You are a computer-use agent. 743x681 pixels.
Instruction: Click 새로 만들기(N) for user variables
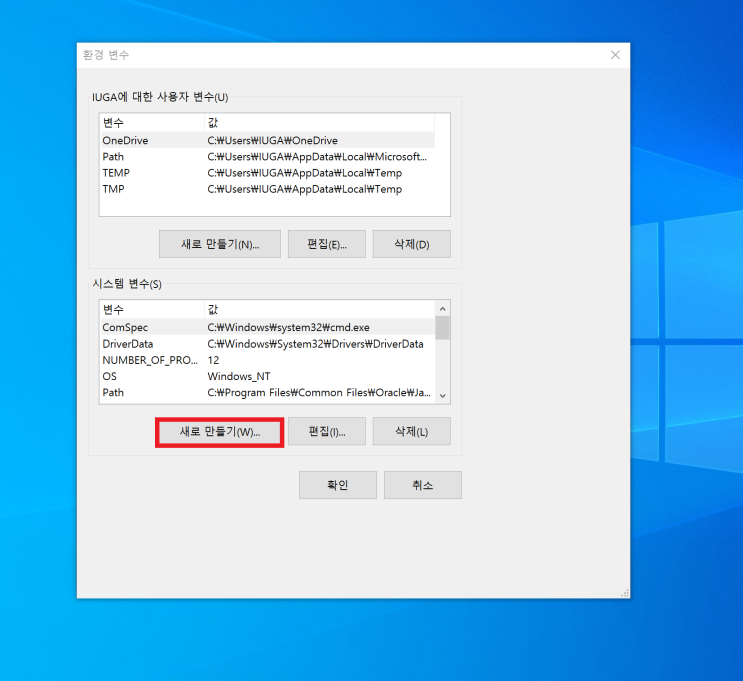pos(220,245)
